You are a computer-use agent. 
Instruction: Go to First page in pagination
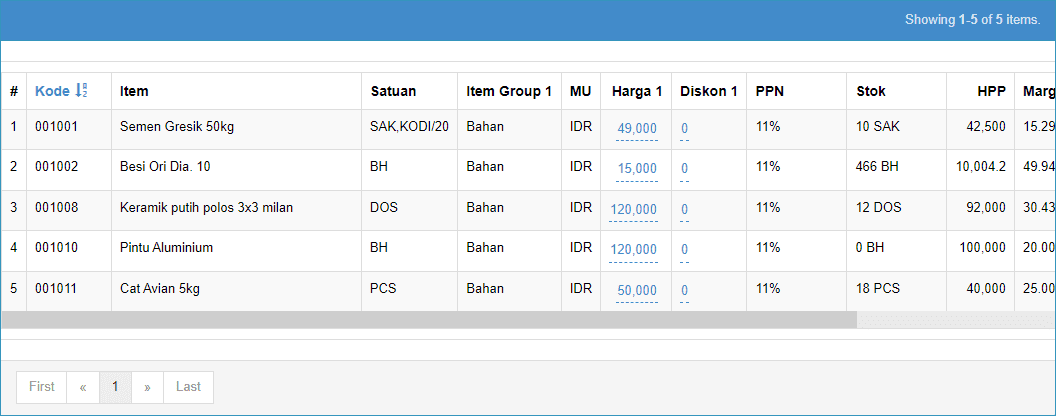tap(42, 387)
